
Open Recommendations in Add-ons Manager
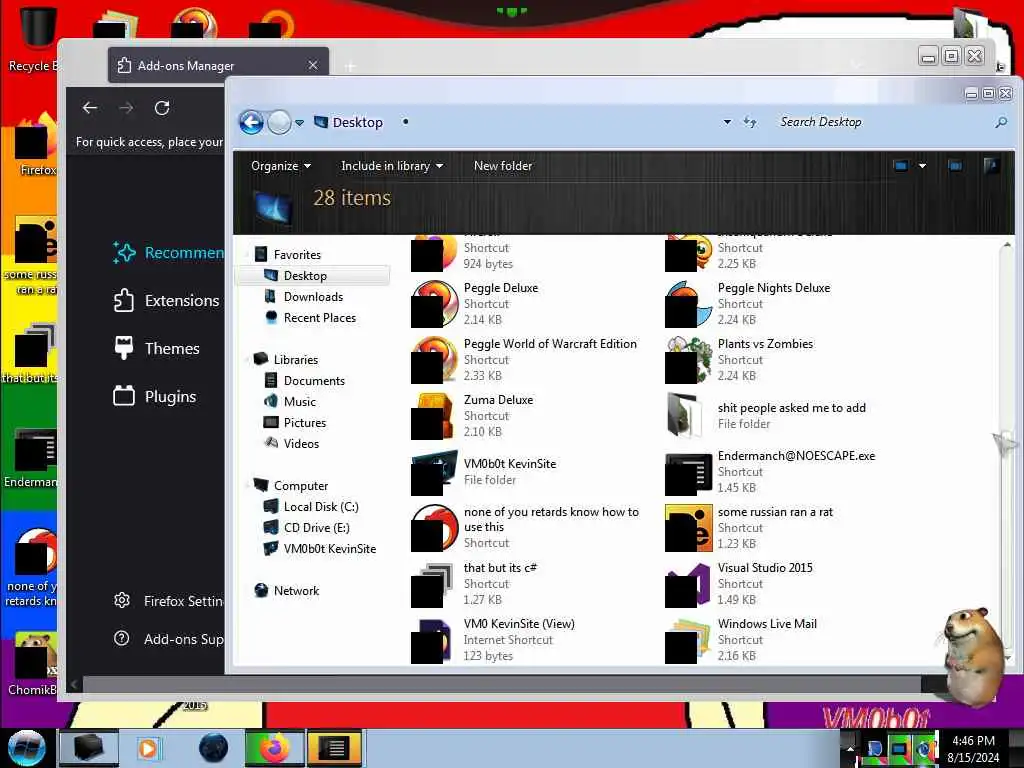point(168,253)
